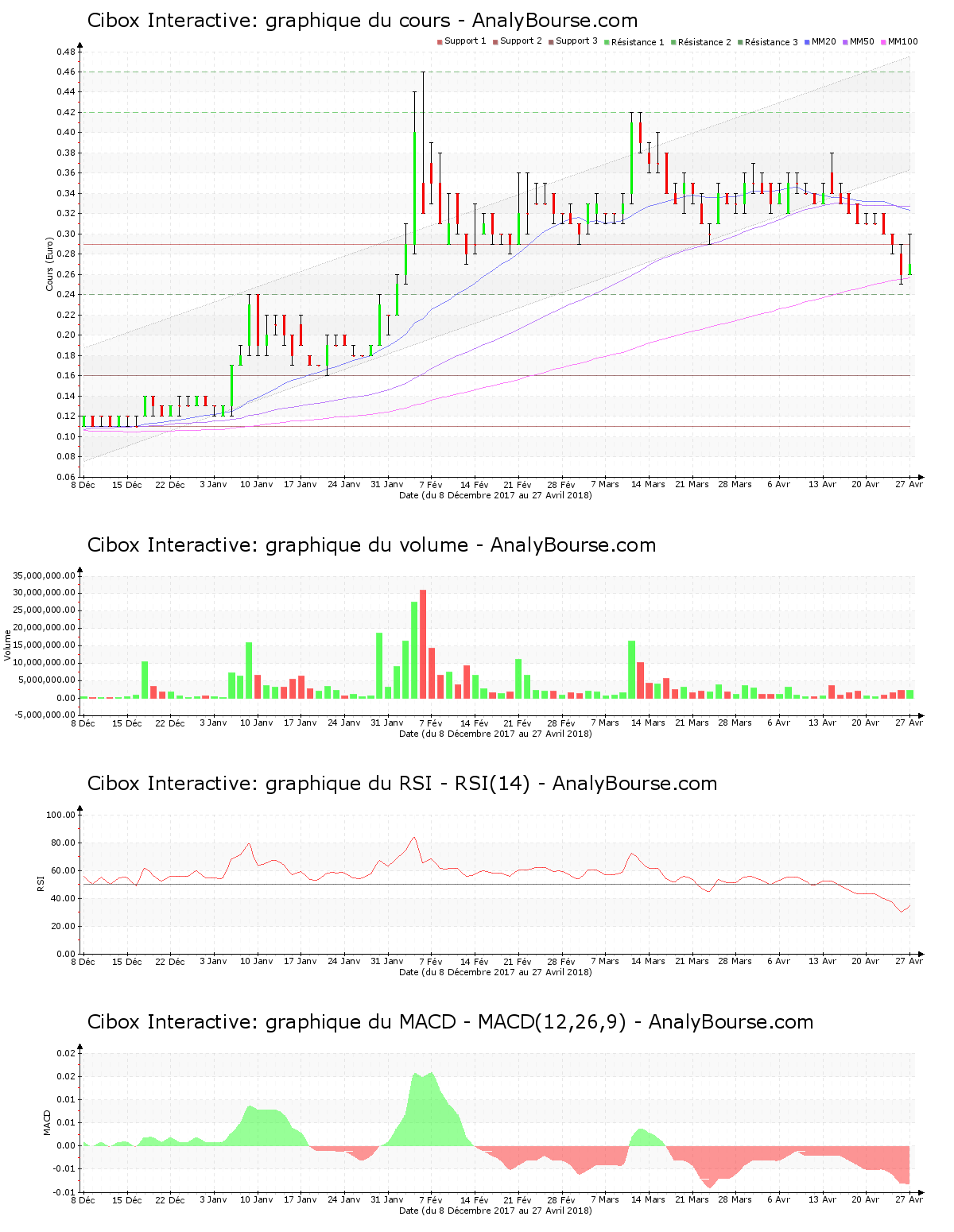
Task: Click the 'graphique du volume' chart title
Action: pyautogui.click(x=371, y=545)
